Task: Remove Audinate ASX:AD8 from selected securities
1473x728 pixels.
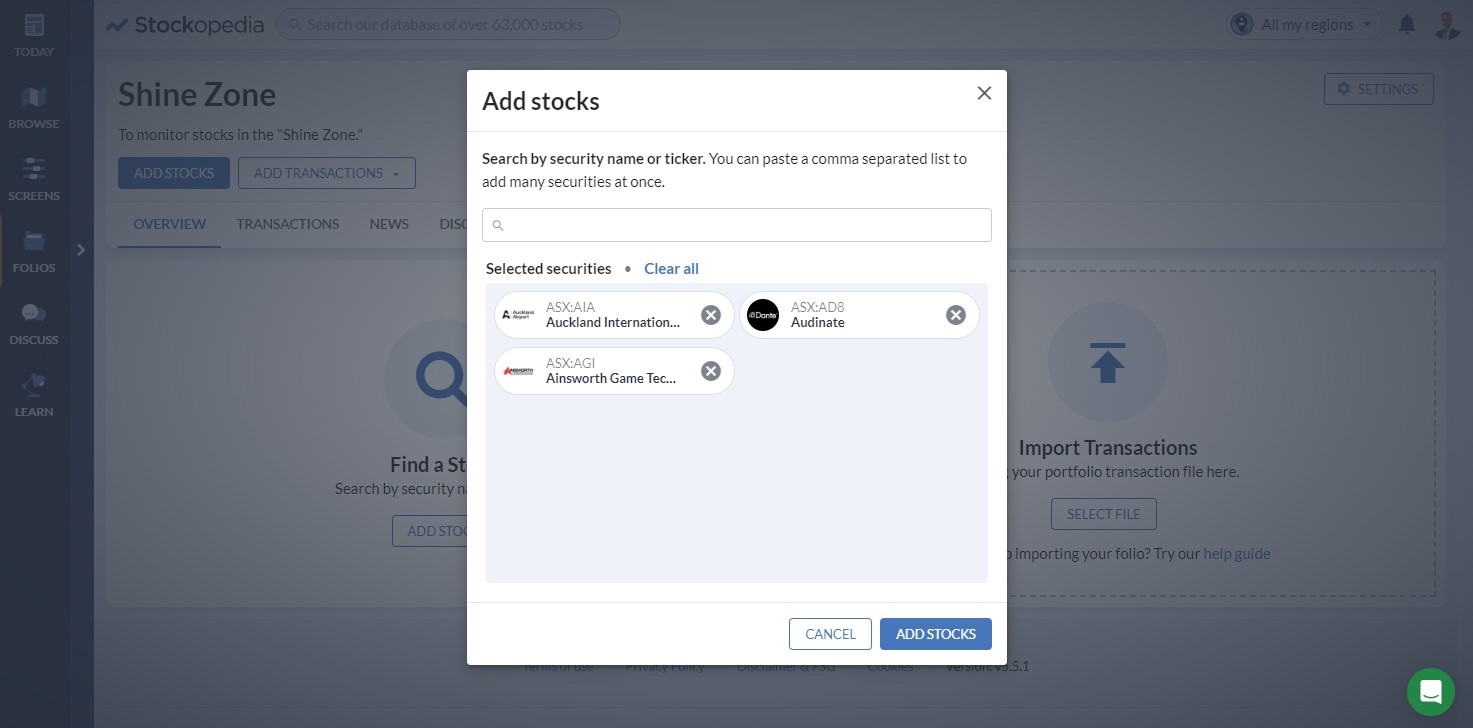Action: 956,315
